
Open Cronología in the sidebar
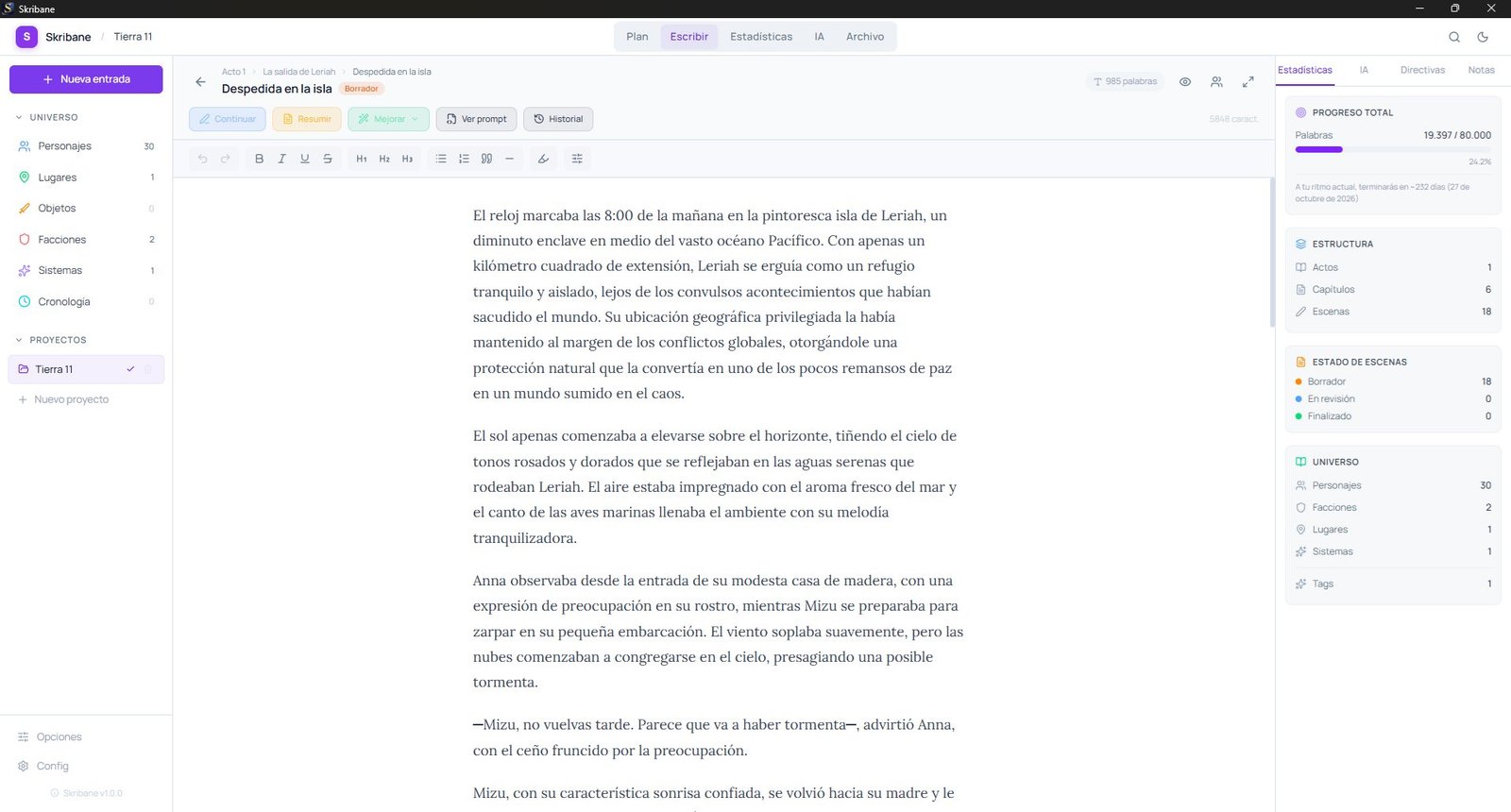pyautogui.click(x=86, y=302)
